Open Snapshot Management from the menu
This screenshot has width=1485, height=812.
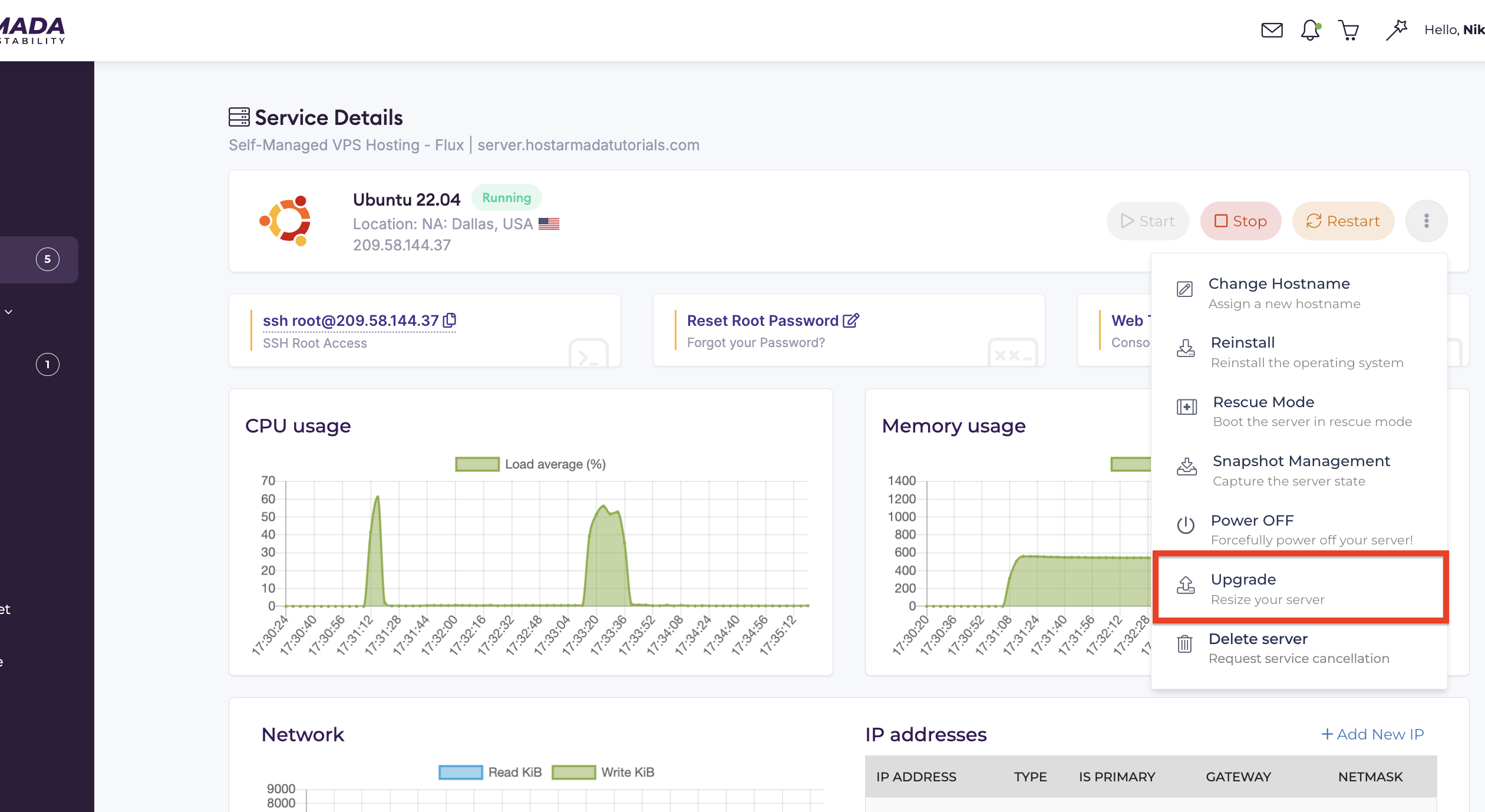[1299, 470]
